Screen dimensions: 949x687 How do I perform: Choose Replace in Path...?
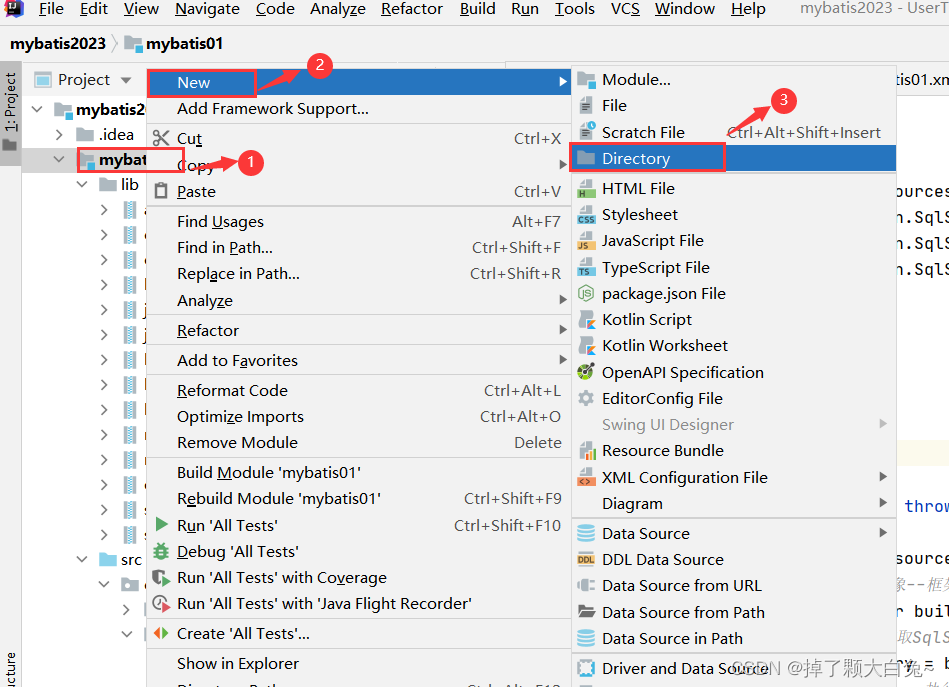(x=359, y=274)
